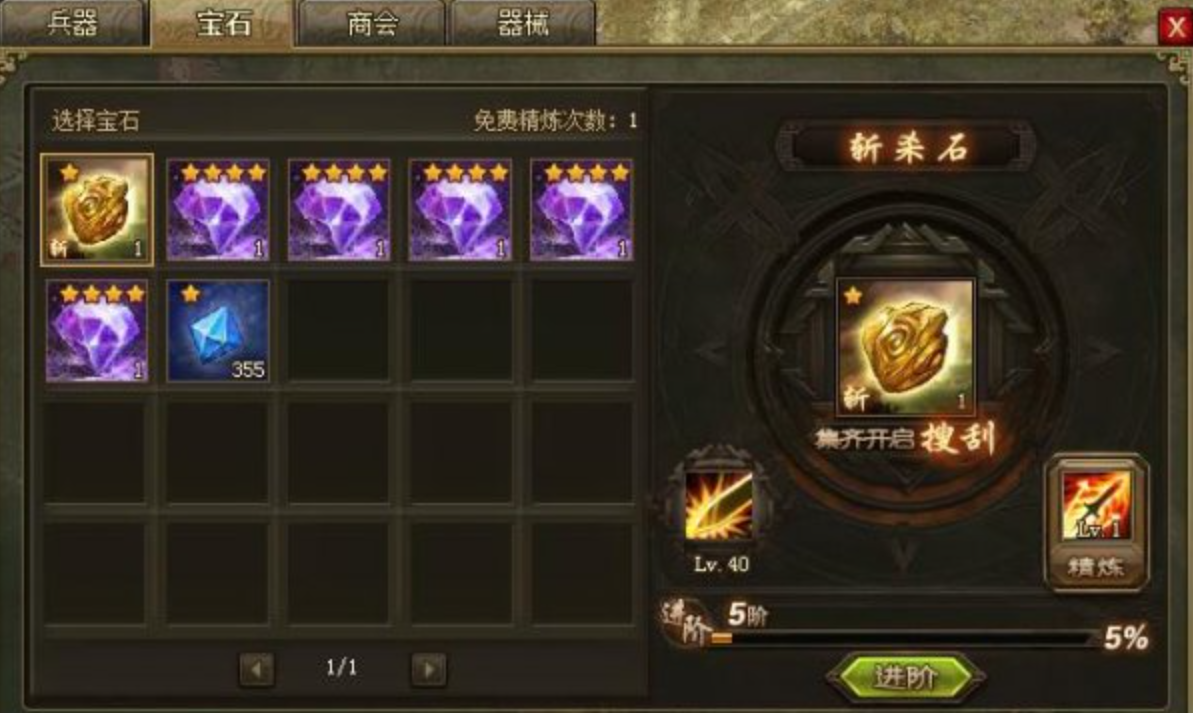Click the 5阶 progress bar
Image resolution: width=1193 pixels, height=713 pixels.
click(905, 638)
